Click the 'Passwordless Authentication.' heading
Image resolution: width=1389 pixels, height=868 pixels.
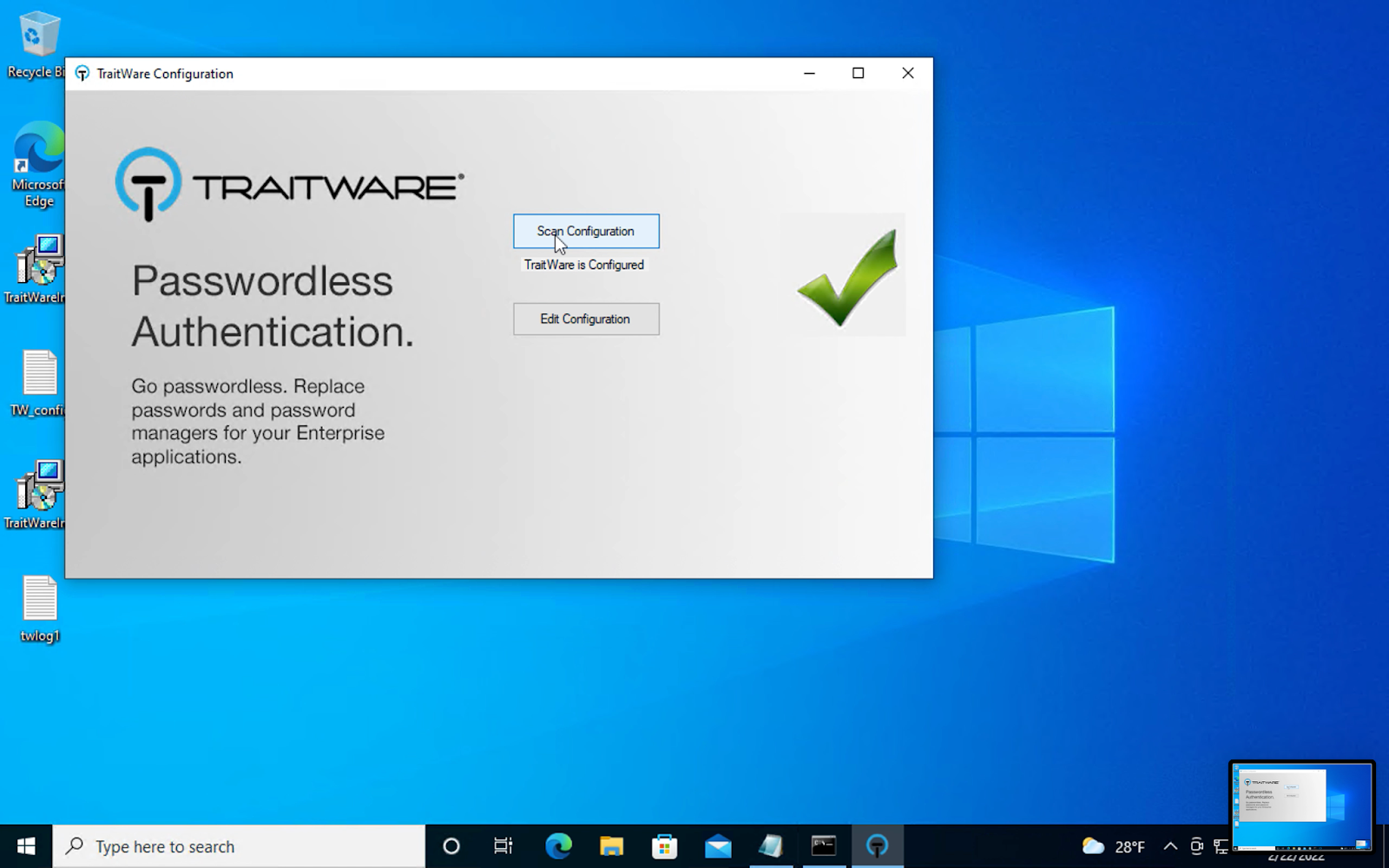[273, 306]
